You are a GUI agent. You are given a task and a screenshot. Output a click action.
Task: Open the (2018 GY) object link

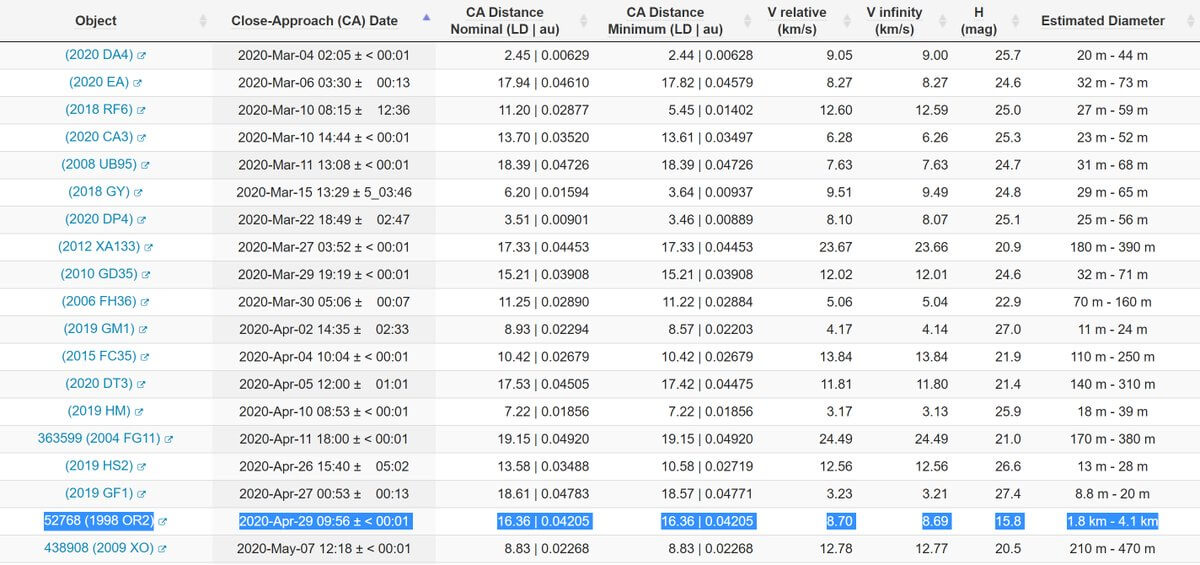99,192
